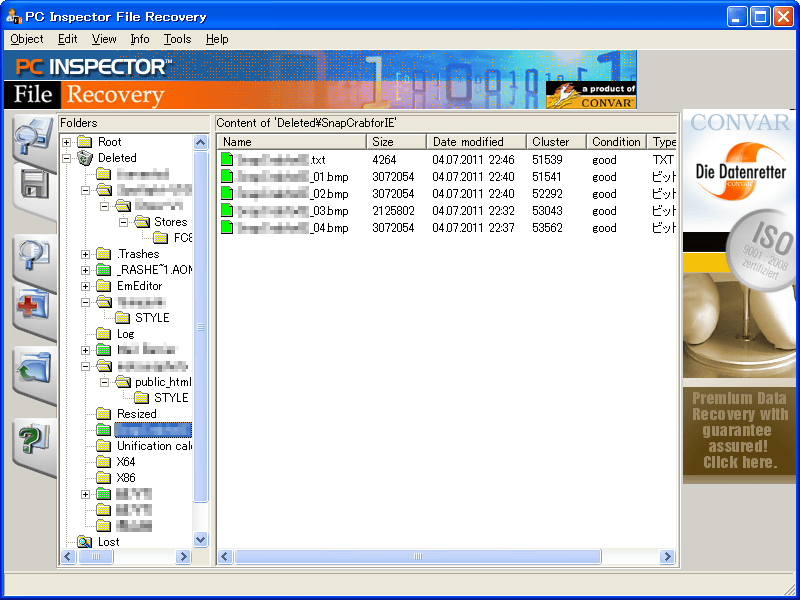Click the folder with green arrow icon
The image size is (800, 600).
click(33, 368)
